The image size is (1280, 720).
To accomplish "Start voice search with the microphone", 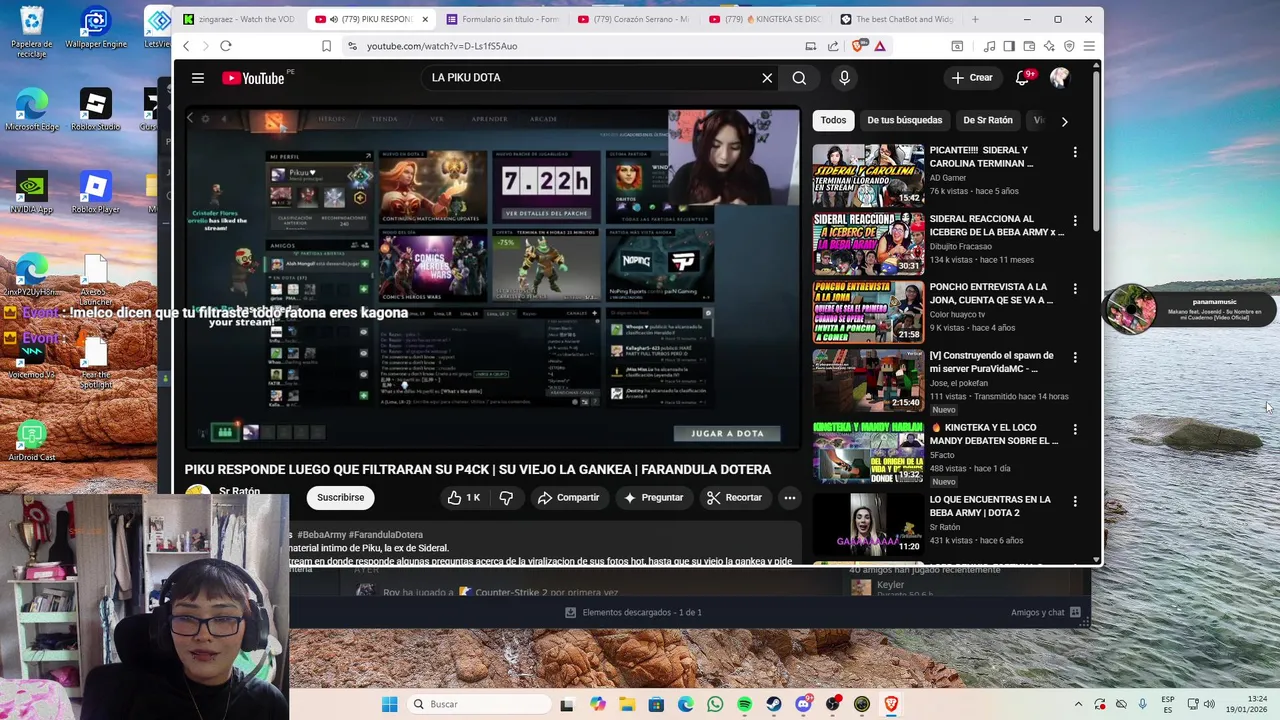I will 844,78.
